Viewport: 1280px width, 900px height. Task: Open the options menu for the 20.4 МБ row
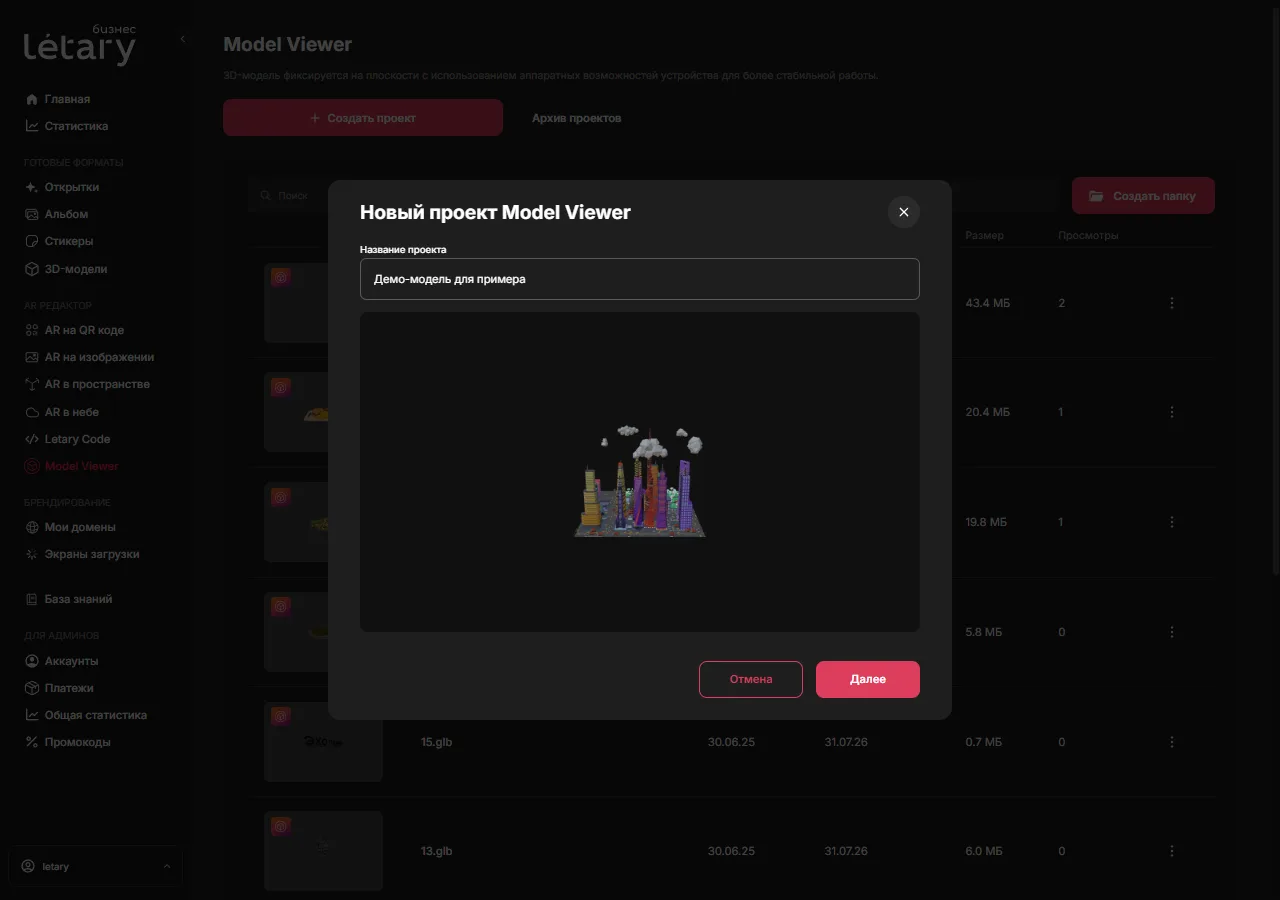pyautogui.click(x=1172, y=412)
